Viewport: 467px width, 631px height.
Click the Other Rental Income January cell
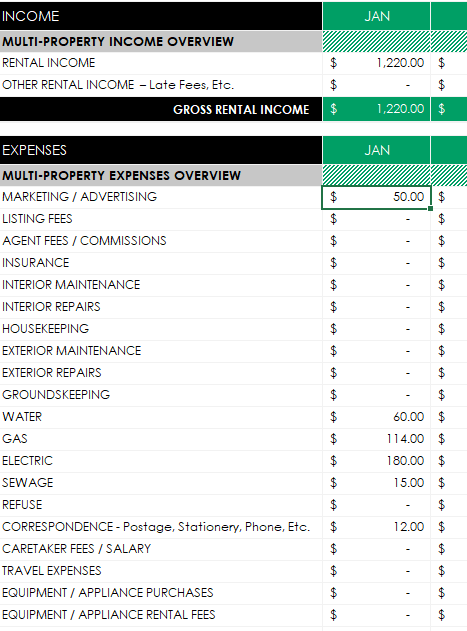pyautogui.click(x=376, y=85)
